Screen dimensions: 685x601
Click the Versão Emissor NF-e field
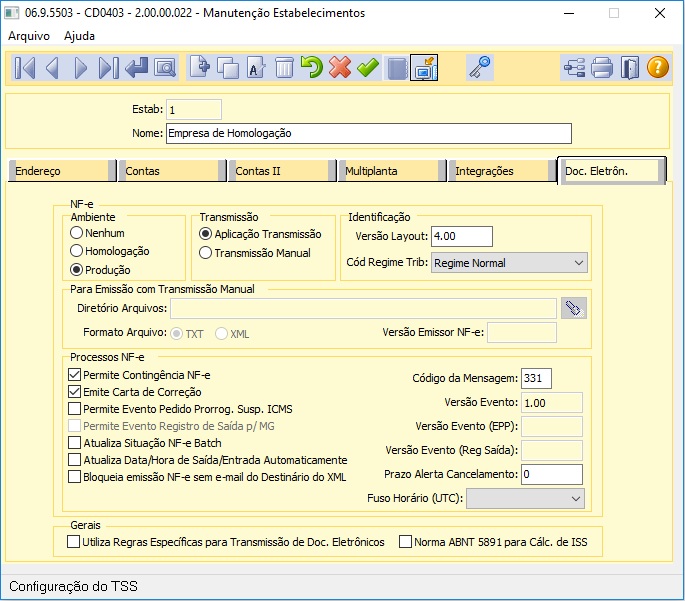pyautogui.click(x=522, y=333)
